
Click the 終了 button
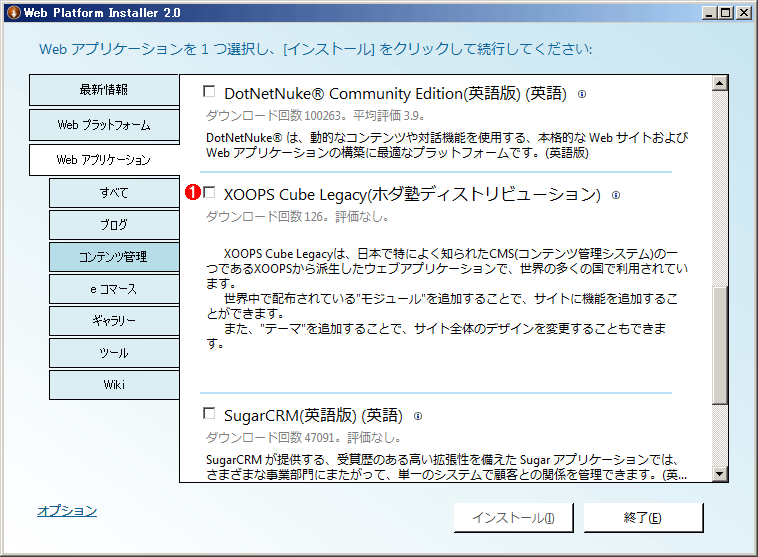(643, 518)
